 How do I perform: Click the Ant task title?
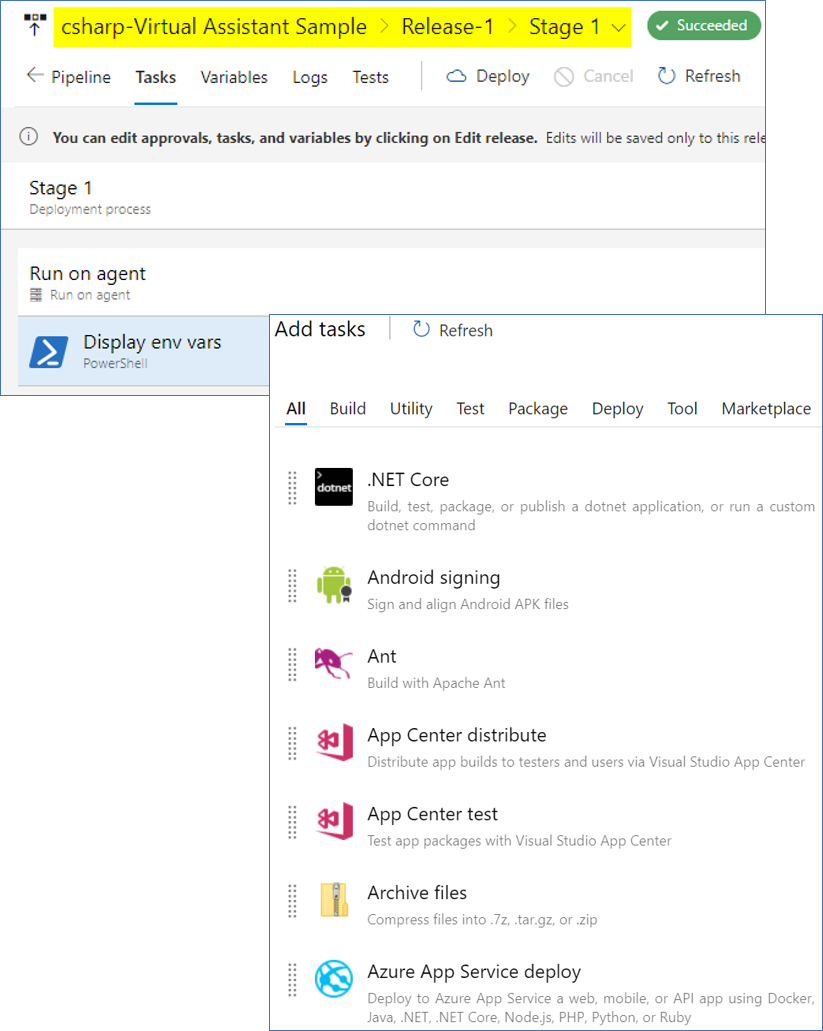click(x=382, y=656)
